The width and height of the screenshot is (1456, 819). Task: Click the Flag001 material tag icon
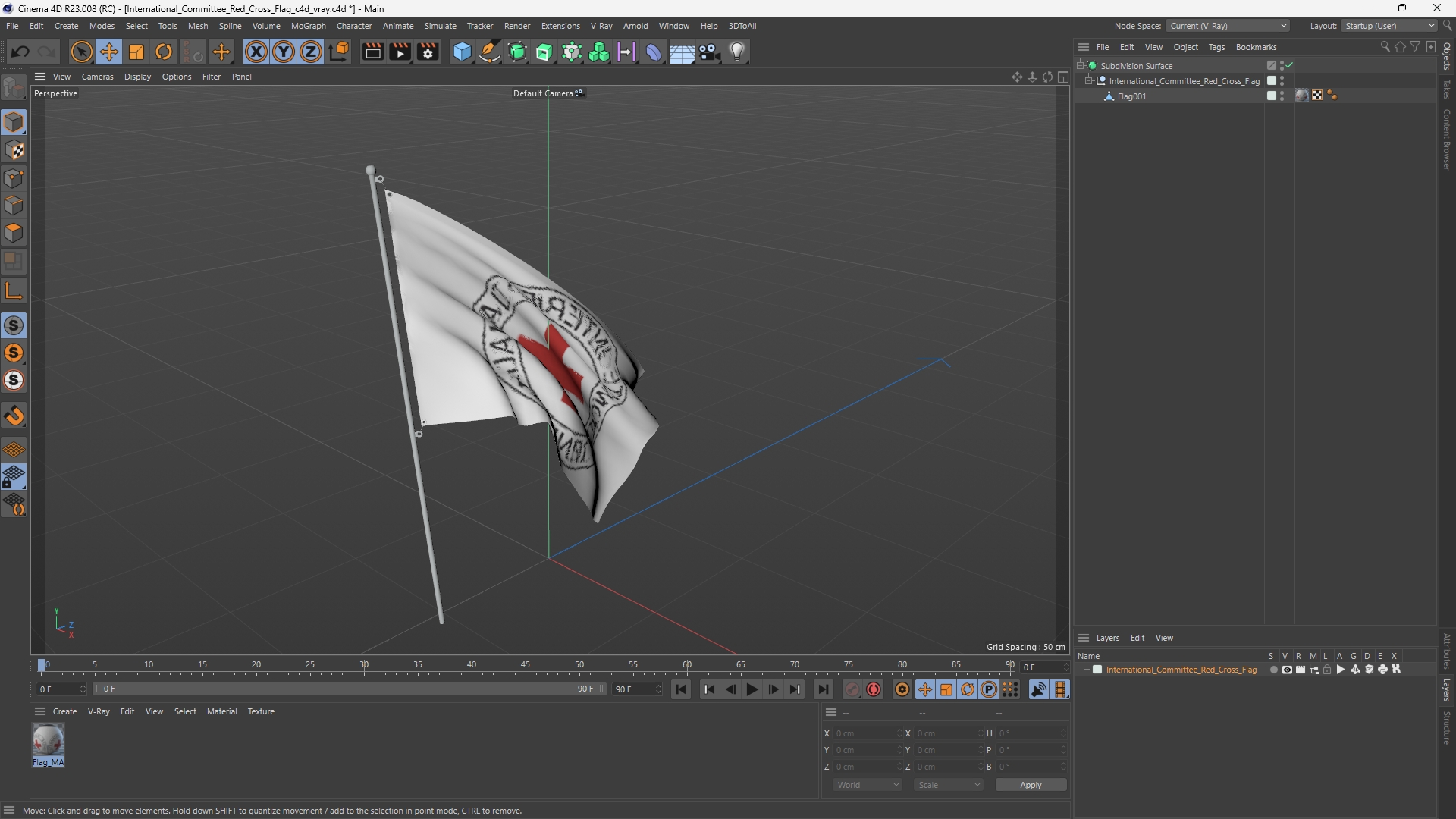tap(1302, 96)
